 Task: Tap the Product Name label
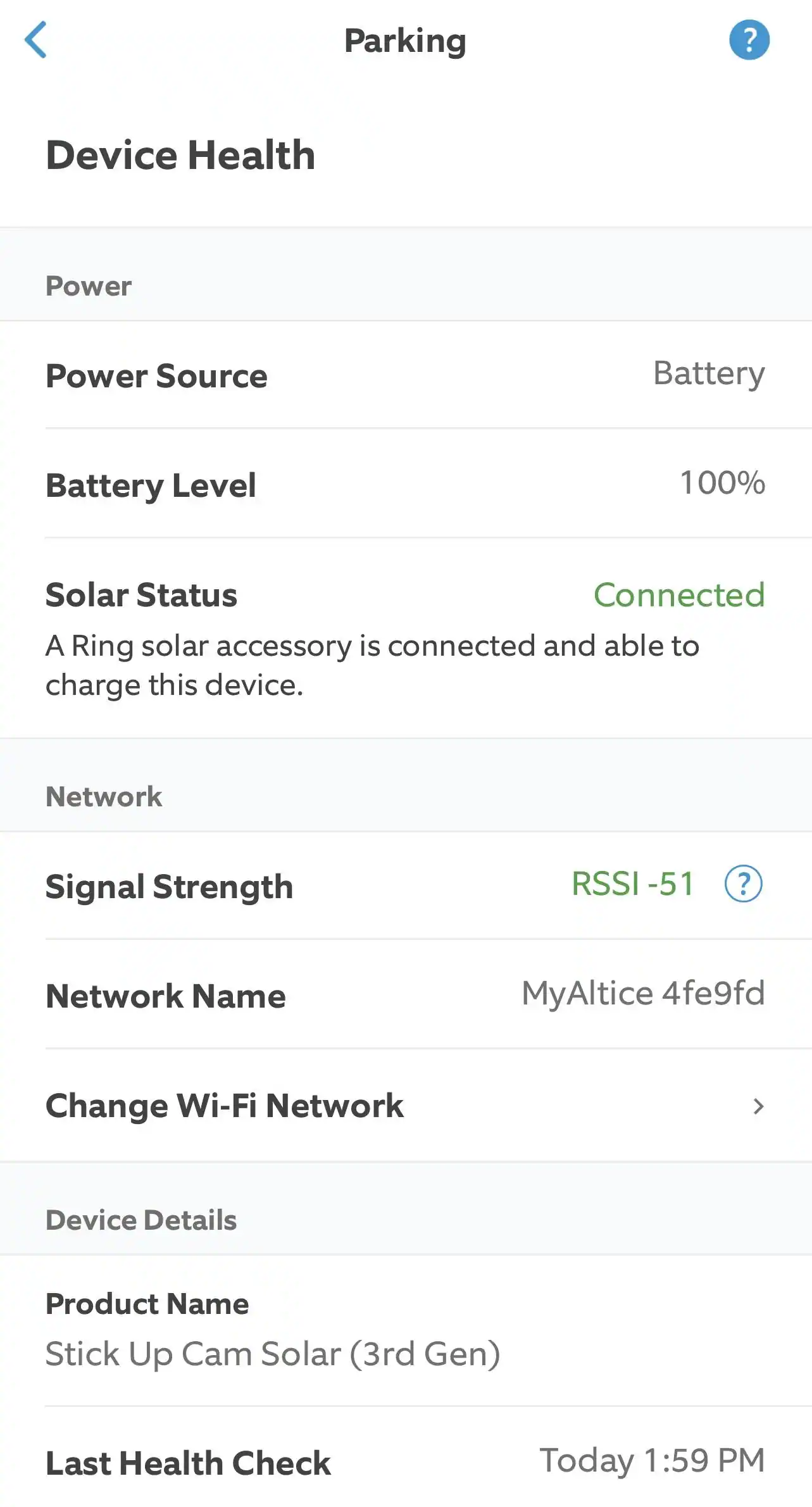click(147, 1304)
